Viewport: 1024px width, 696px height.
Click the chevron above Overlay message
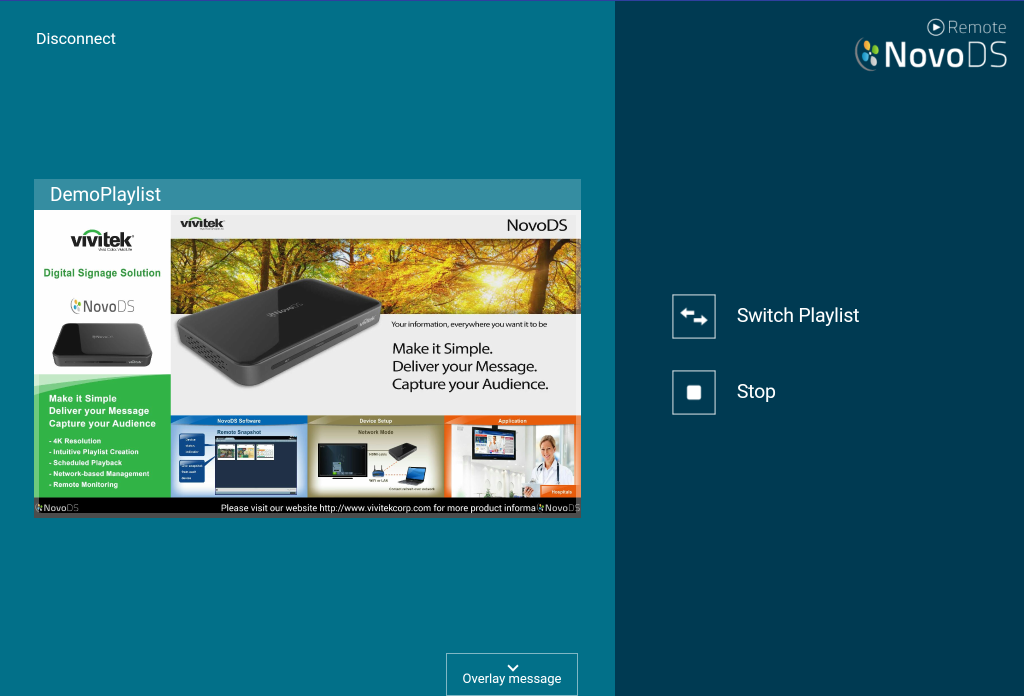coord(513,667)
